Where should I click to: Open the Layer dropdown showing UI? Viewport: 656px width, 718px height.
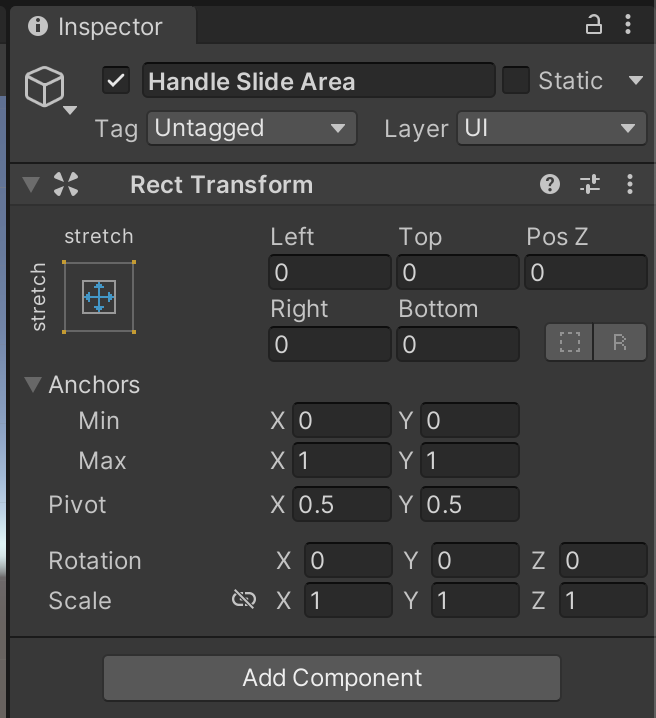[551, 128]
